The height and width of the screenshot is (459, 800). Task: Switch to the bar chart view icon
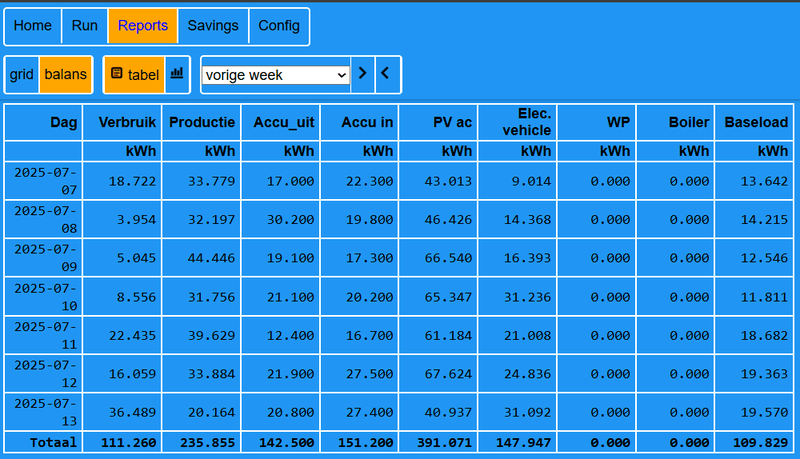pos(177,75)
